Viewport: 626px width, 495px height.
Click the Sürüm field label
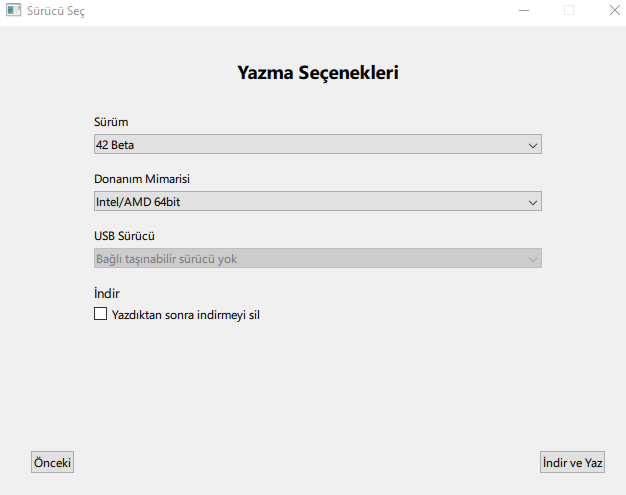(x=110, y=122)
